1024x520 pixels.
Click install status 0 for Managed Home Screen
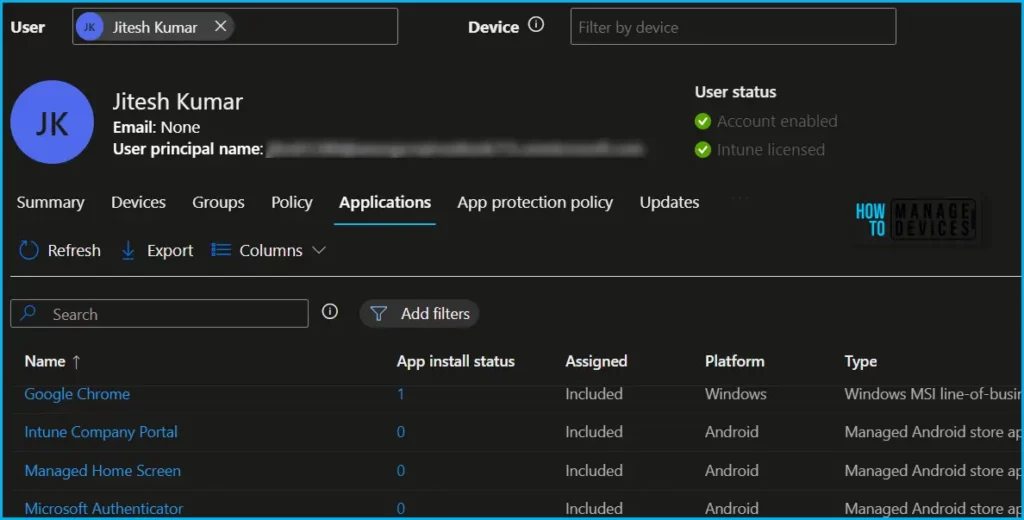pos(401,470)
